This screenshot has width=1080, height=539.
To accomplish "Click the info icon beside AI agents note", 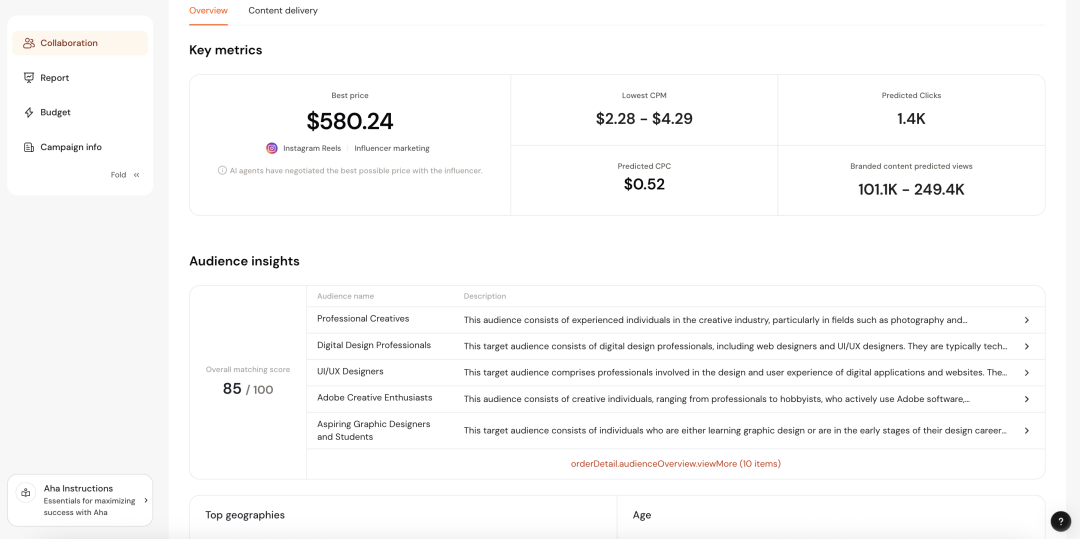I will 222,170.
